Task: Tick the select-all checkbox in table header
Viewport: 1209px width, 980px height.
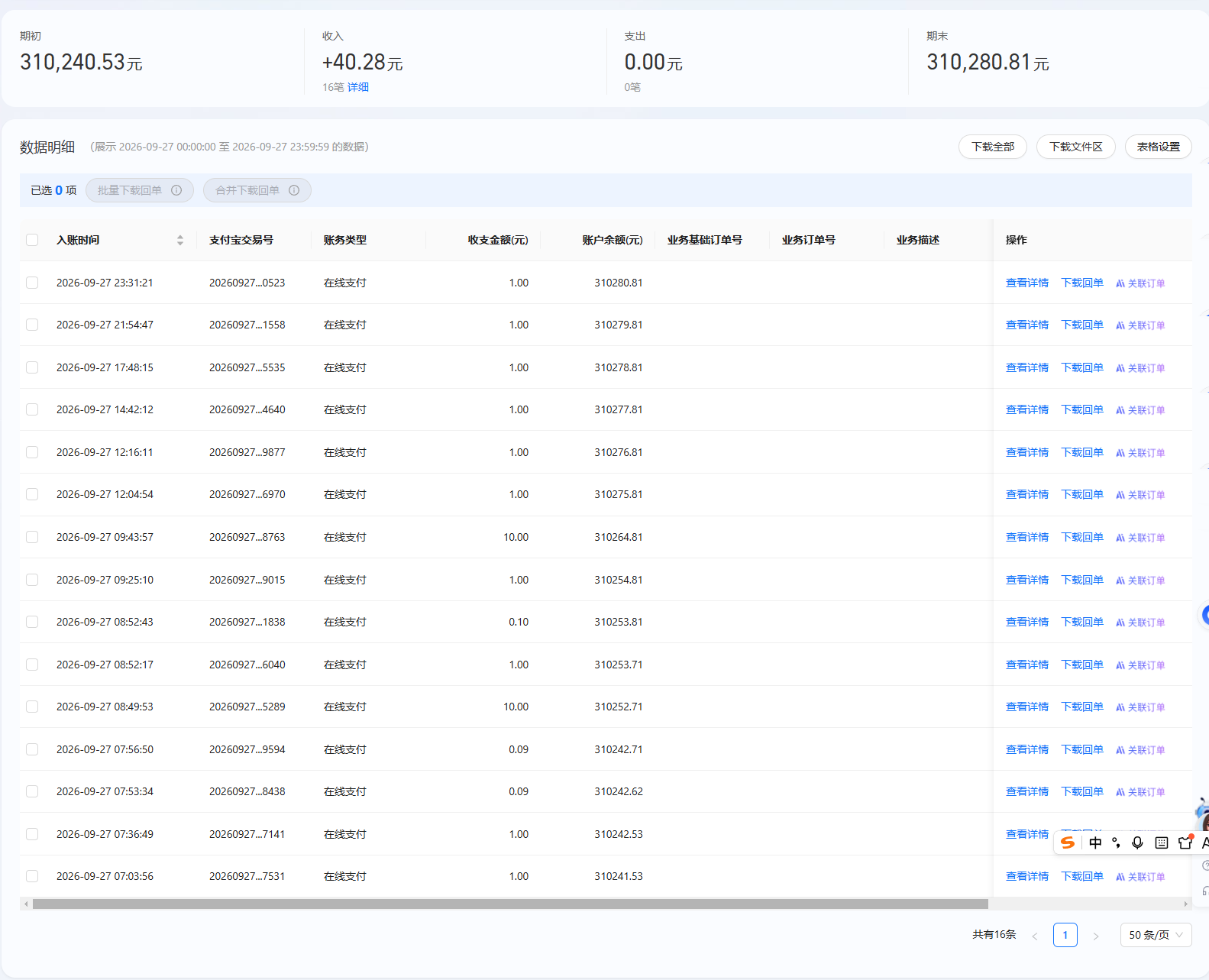Action: 32,240
